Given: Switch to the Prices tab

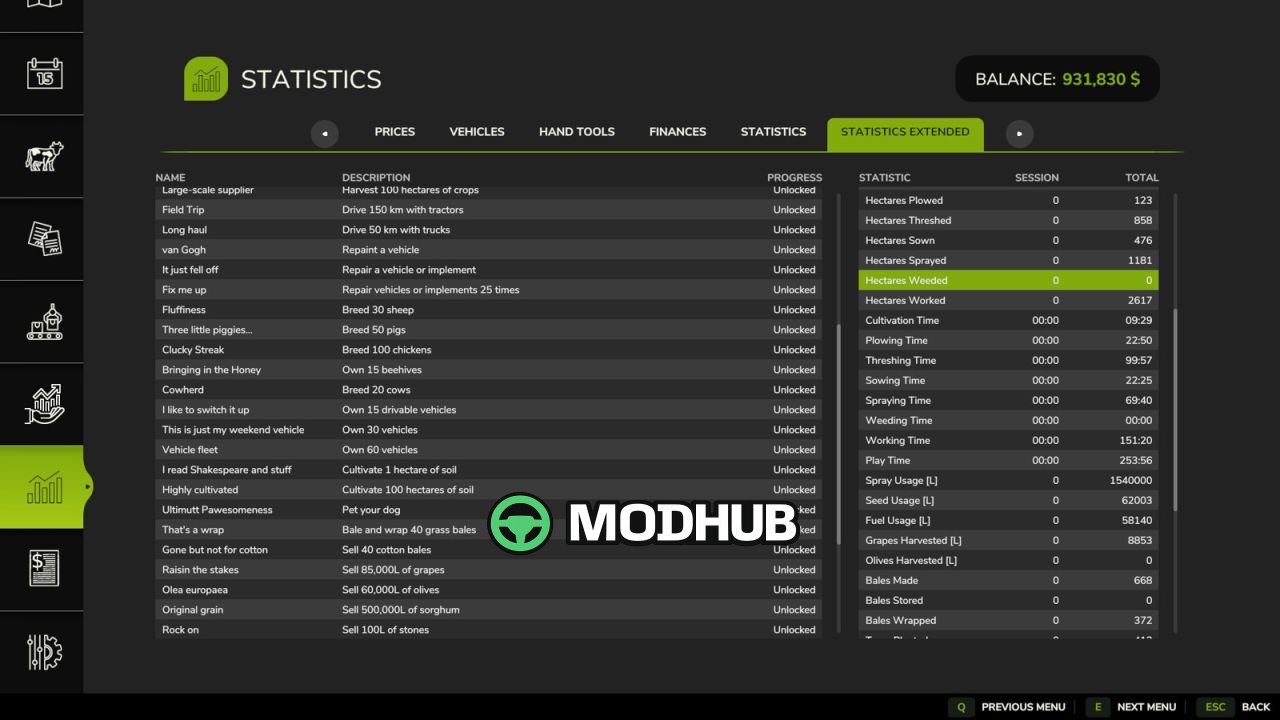Looking at the screenshot, I should pos(395,132).
